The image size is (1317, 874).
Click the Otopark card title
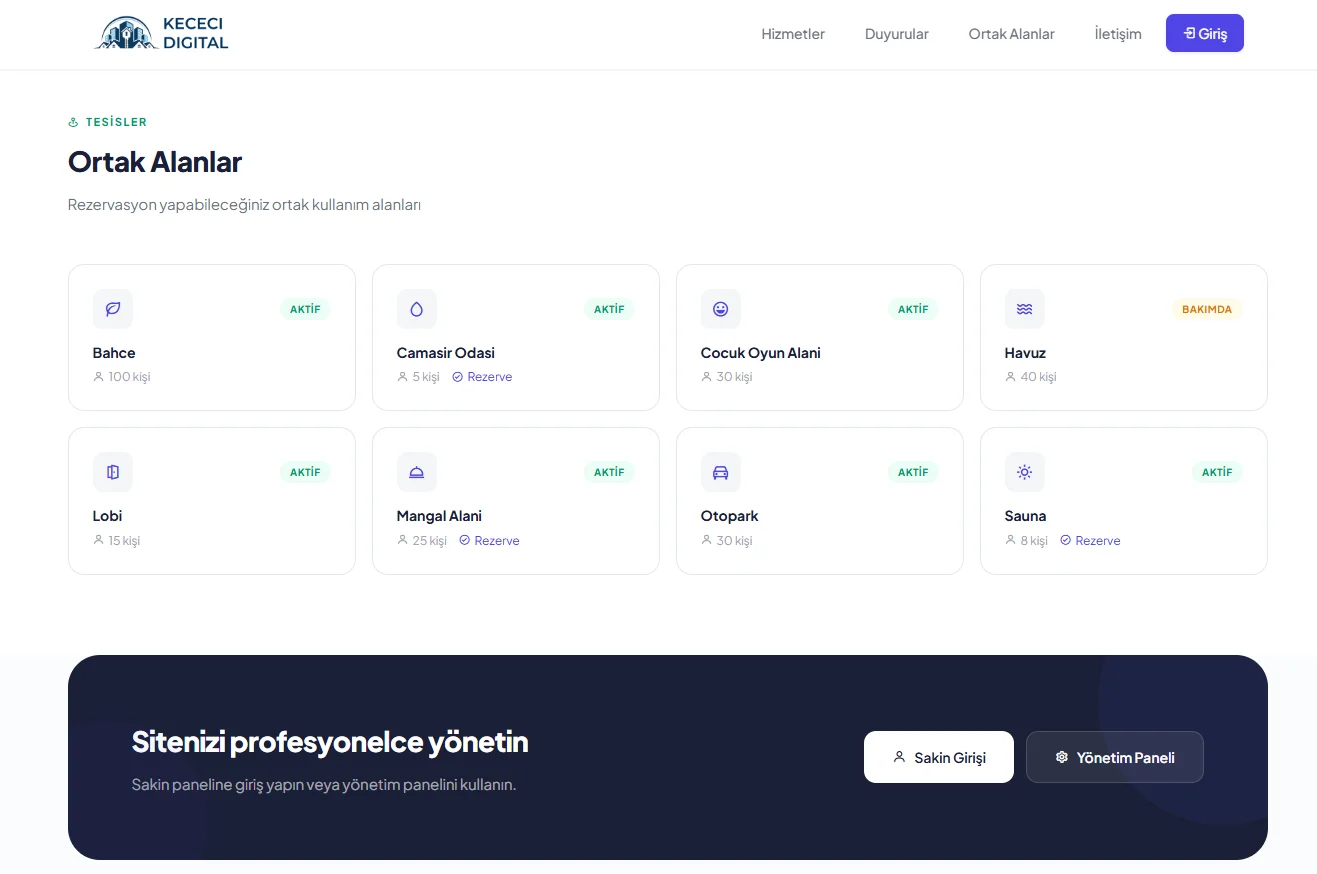tap(730, 516)
